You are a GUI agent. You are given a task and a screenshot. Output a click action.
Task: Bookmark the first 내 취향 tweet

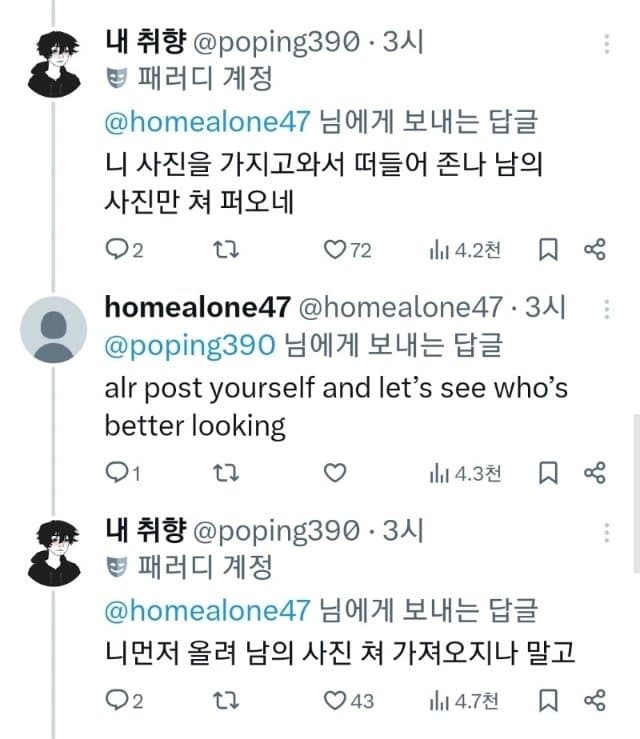[x=548, y=250]
